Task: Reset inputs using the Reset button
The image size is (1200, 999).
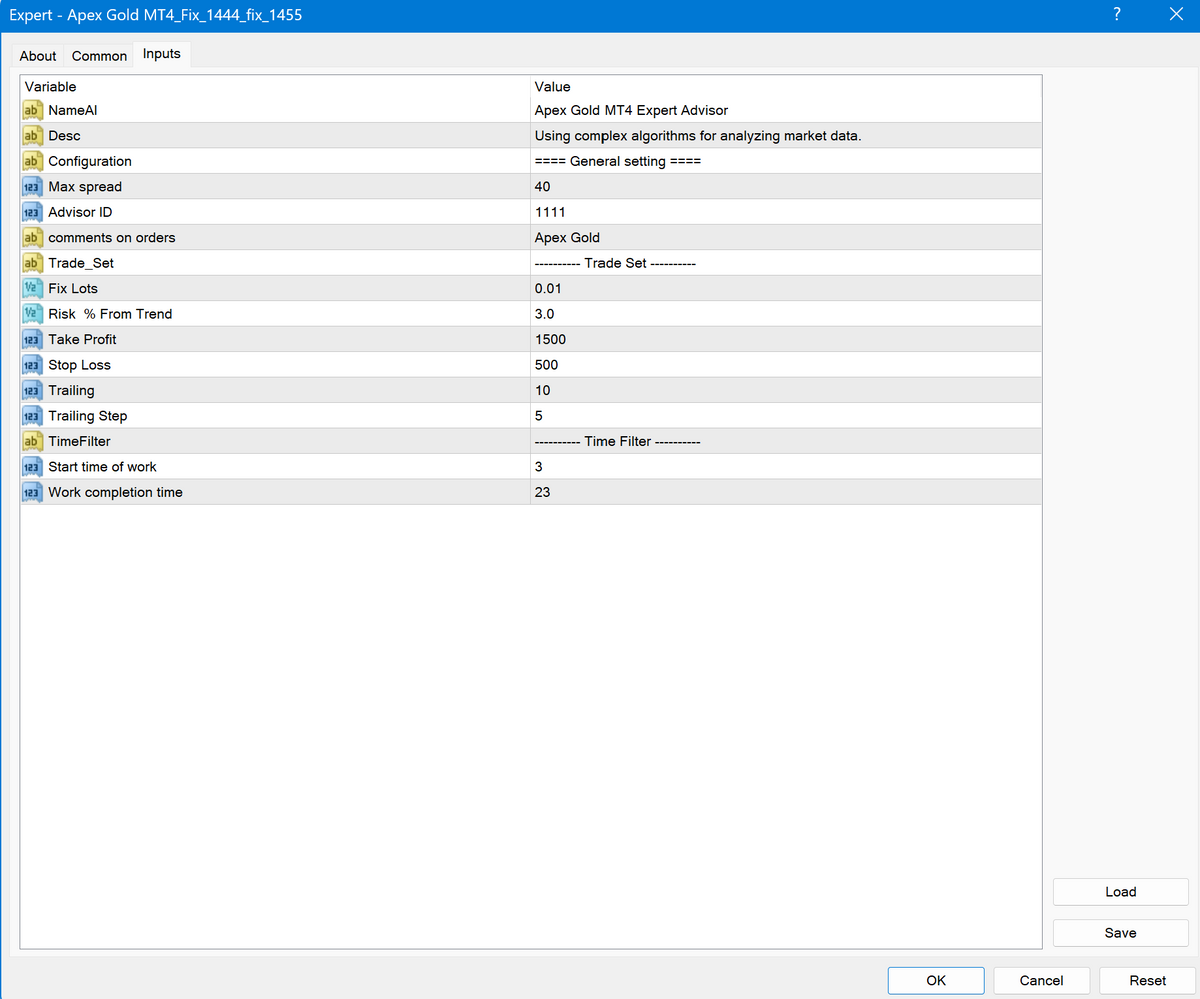Action: point(1148,981)
